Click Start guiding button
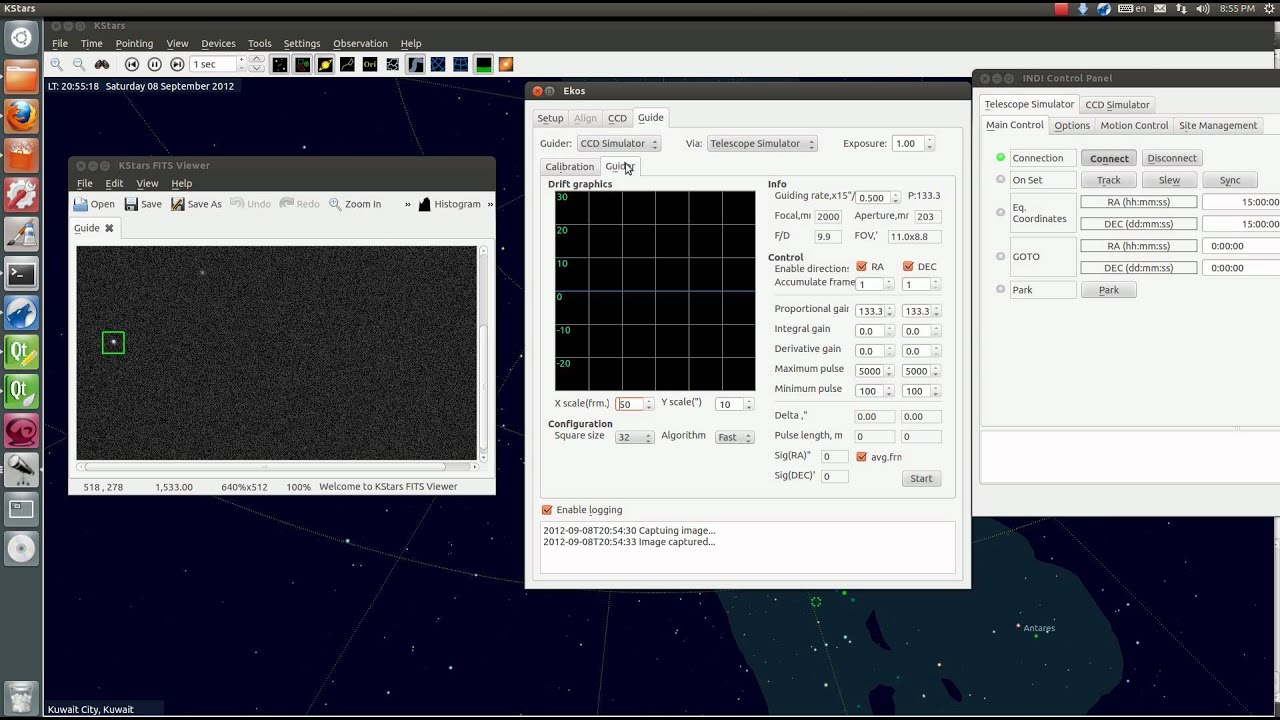Image resolution: width=1280 pixels, height=720 pixels. pyautogui.click(x=921, y=479)
